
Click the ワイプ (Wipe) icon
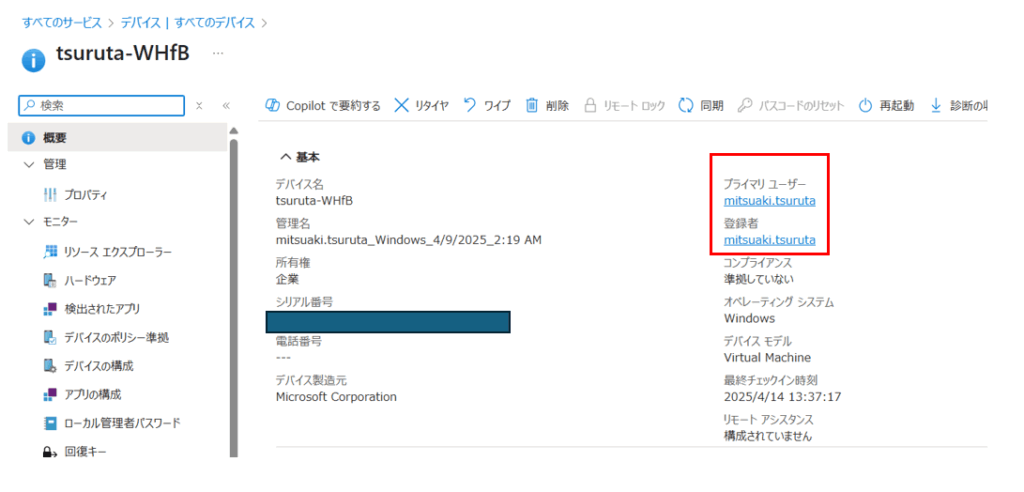470,105
